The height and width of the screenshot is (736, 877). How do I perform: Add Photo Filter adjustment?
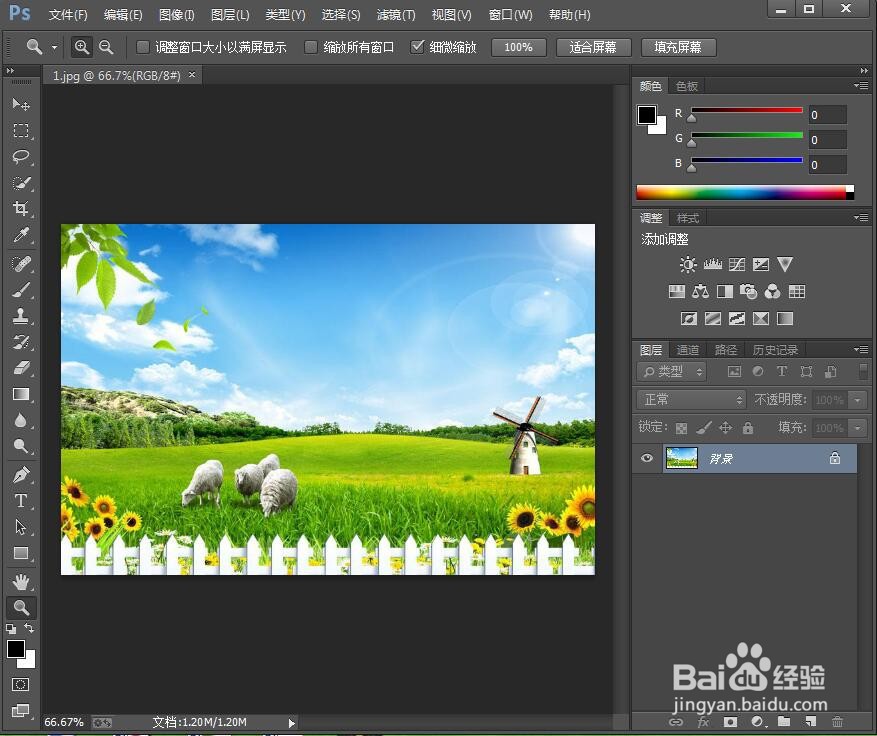(x=748, y=291)
